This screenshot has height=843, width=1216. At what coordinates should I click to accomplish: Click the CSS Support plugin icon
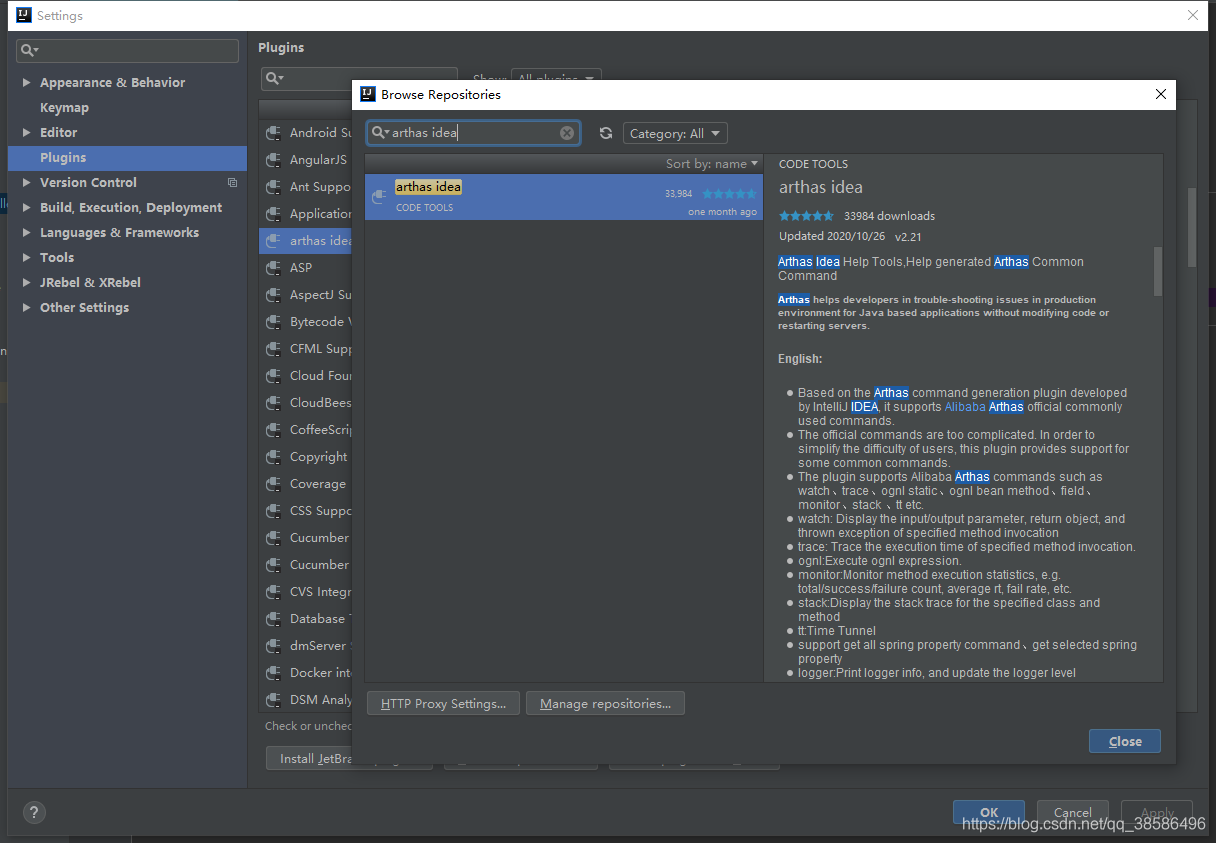pyautogui.click(x=272, y=511)
